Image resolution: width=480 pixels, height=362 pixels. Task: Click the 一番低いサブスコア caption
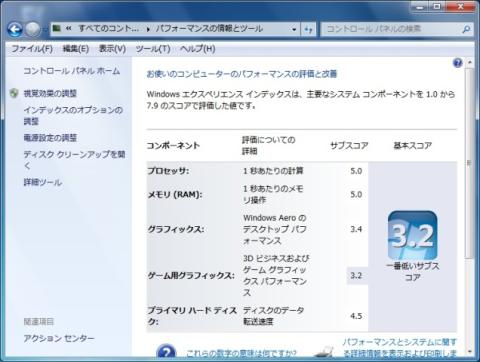click(x=413, y=272)
